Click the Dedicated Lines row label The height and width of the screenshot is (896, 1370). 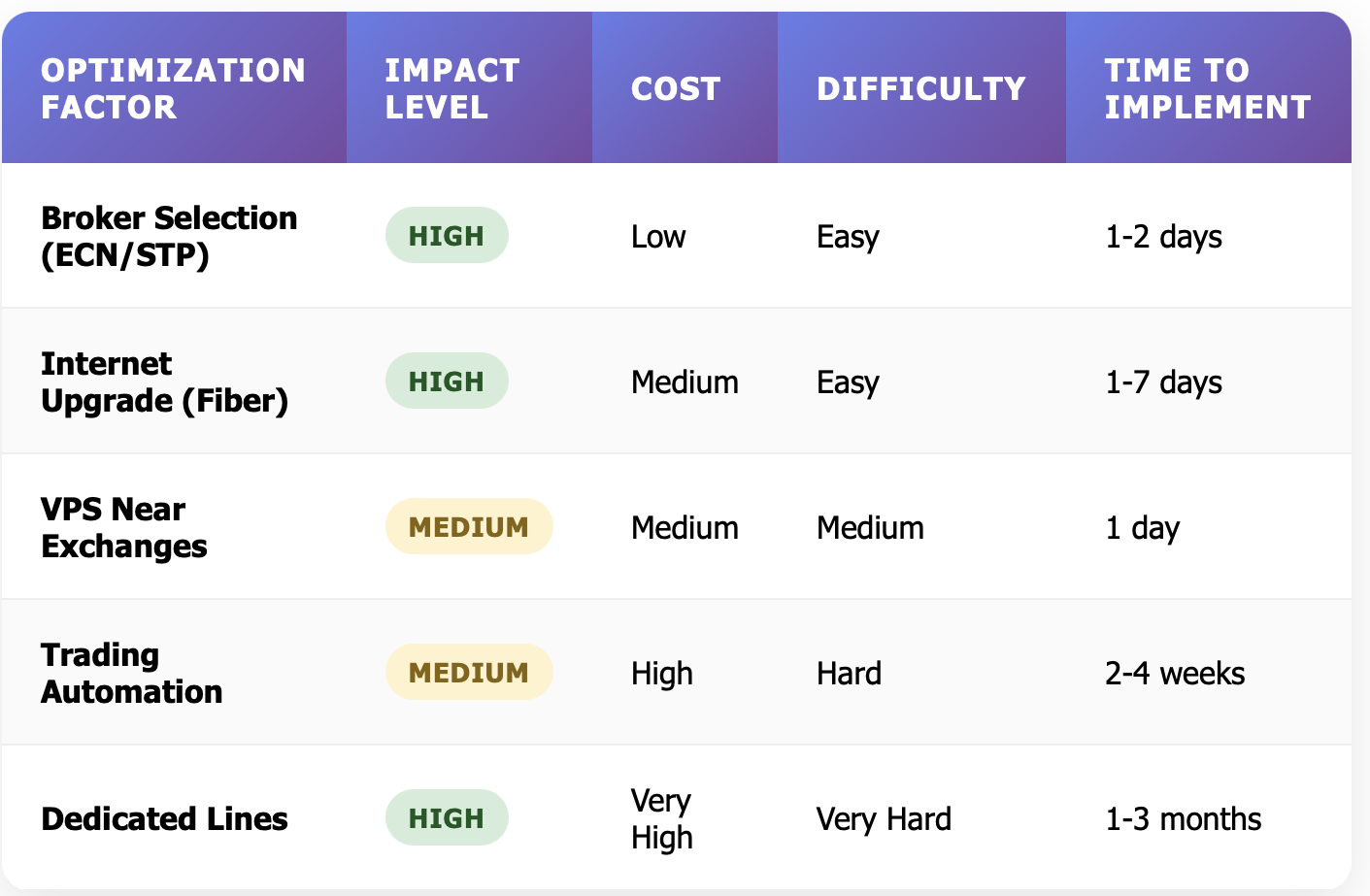click(x=164, y=818)
